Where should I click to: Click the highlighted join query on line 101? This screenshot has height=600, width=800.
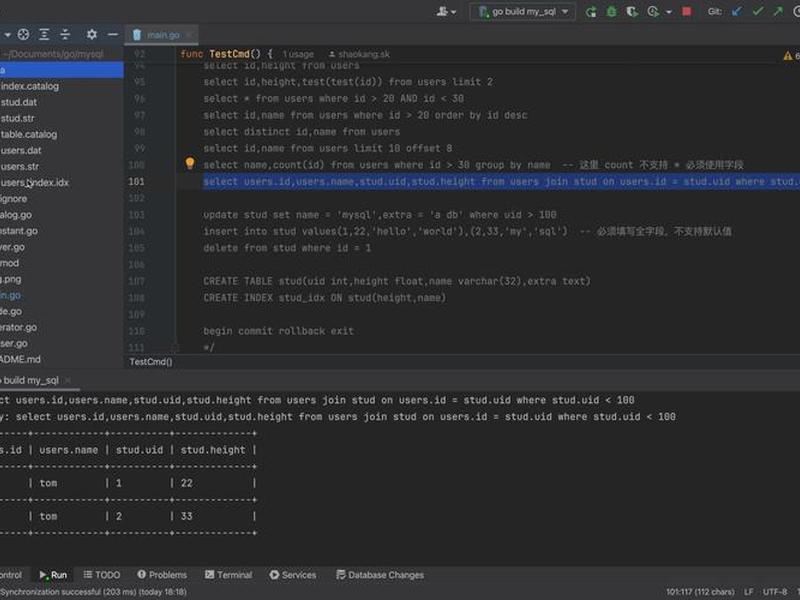(501, 182)
